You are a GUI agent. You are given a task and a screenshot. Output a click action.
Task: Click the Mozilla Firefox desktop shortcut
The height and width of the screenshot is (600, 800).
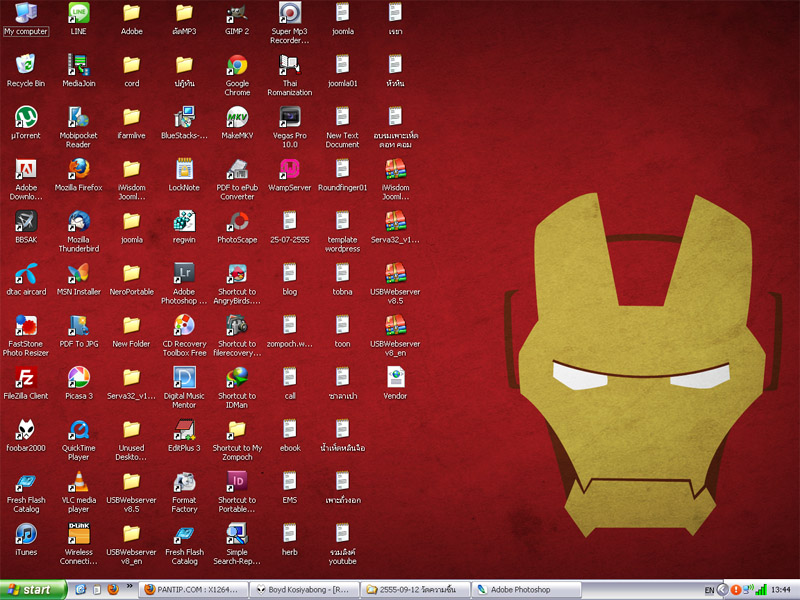79,175
